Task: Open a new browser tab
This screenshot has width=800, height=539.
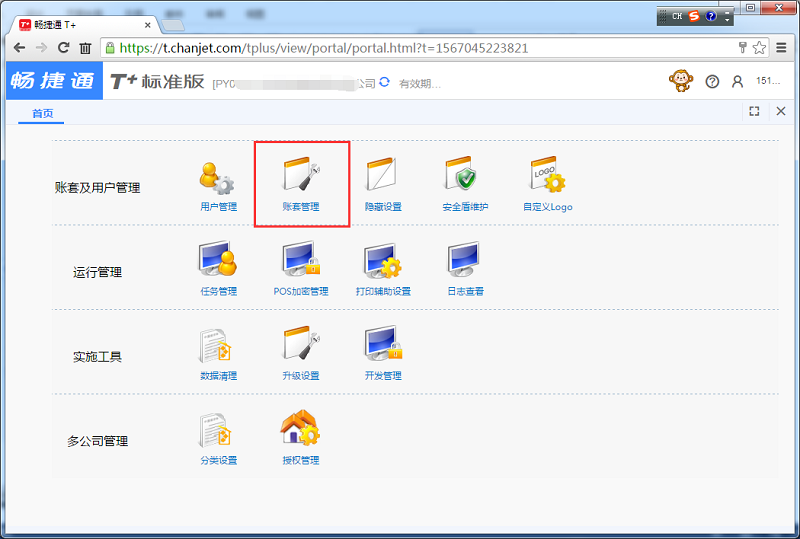Action: click(x=172, y=25)
